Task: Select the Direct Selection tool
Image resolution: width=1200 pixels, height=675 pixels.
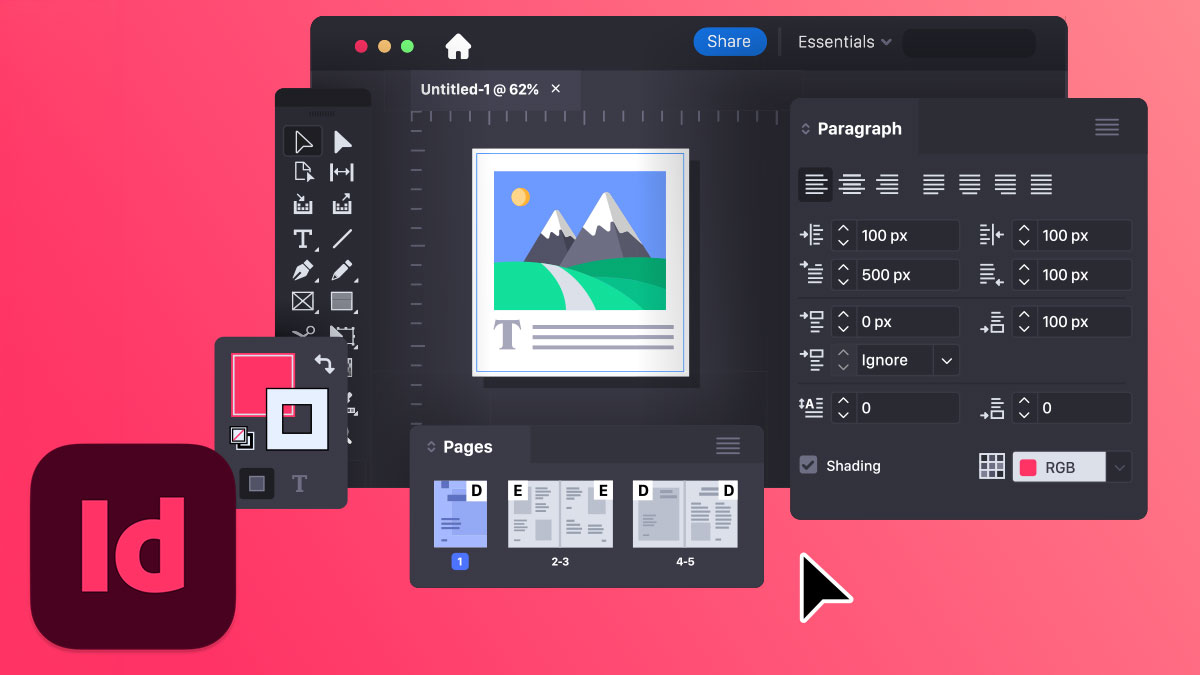Action: pyautogui.click(x=342, y=141)
